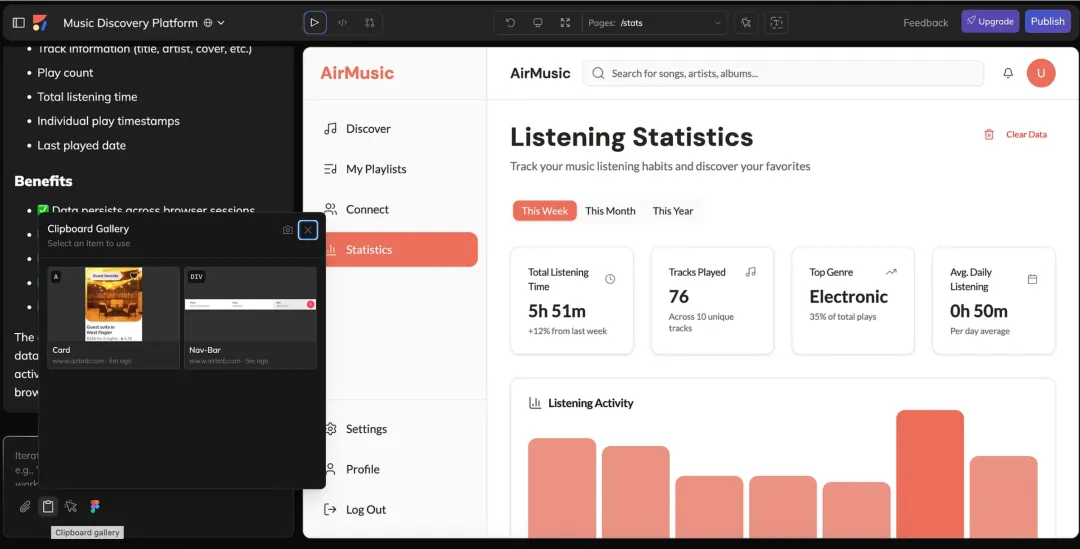Click the bar chart icon beside Listening Activity

point(534,403)
